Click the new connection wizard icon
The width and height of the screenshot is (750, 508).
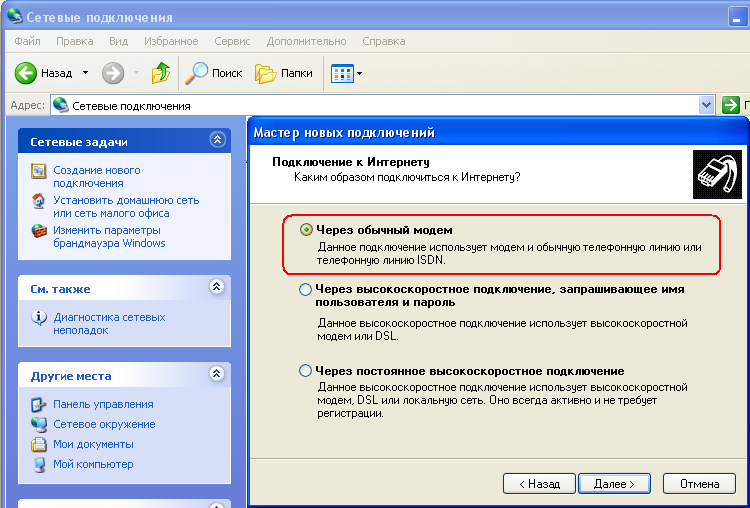tap(38, 171)
